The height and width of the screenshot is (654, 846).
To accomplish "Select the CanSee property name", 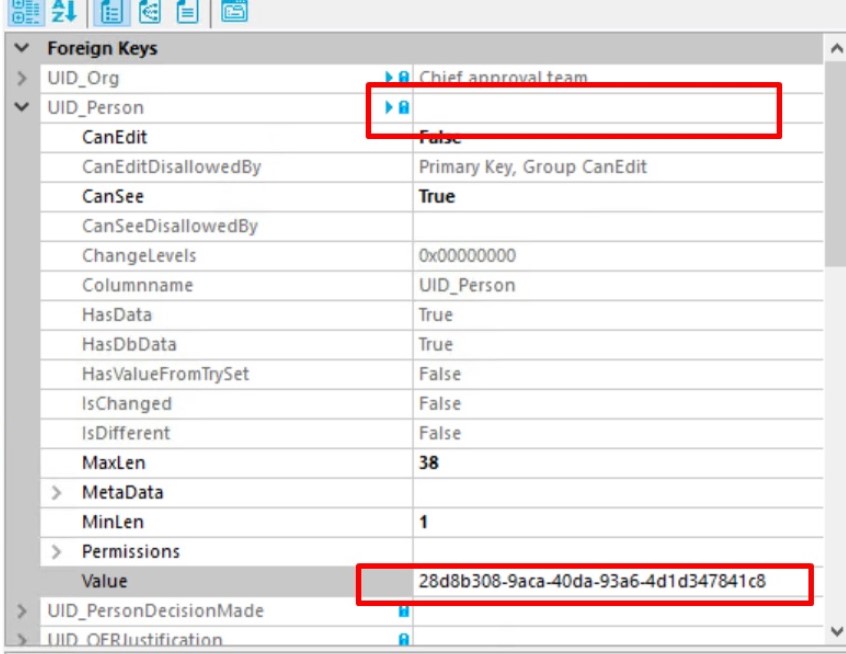I will tap(113, 196).
